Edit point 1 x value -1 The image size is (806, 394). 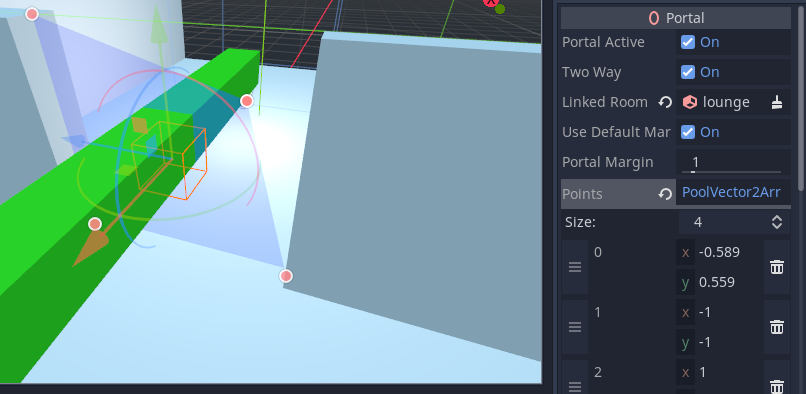730,312
